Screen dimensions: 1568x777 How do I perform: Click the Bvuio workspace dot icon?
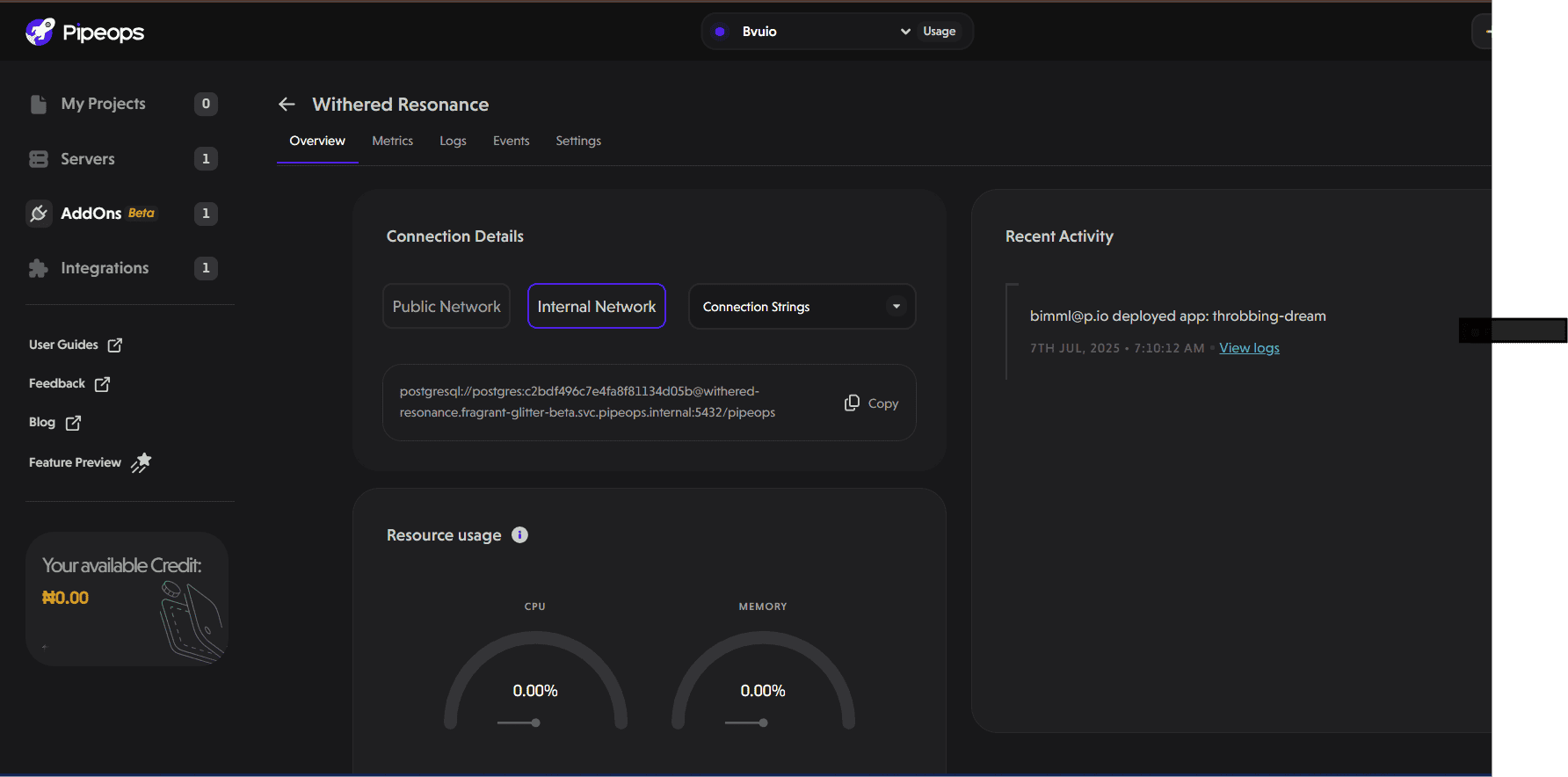(x=721, y=32)
